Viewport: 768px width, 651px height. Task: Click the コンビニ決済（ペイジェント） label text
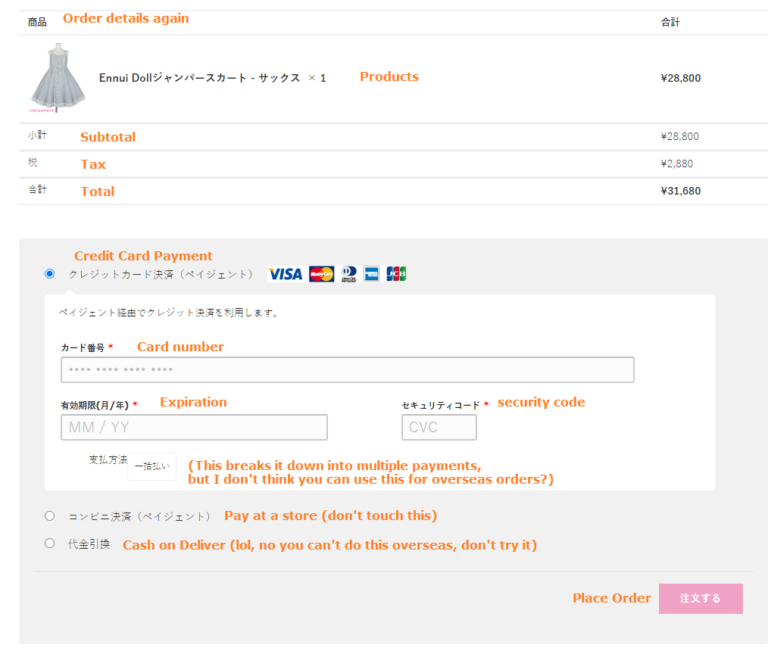point(139,516)
